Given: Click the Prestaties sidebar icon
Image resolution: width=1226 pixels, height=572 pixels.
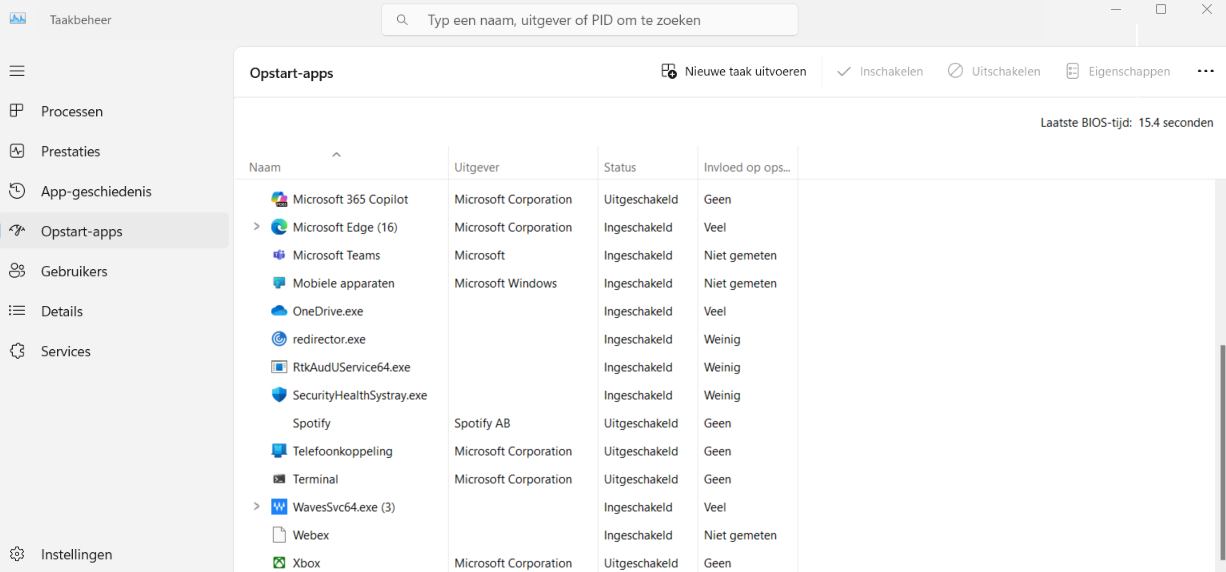Looking at the screenshot, I should pyautogui.click(x=17, y=151).
